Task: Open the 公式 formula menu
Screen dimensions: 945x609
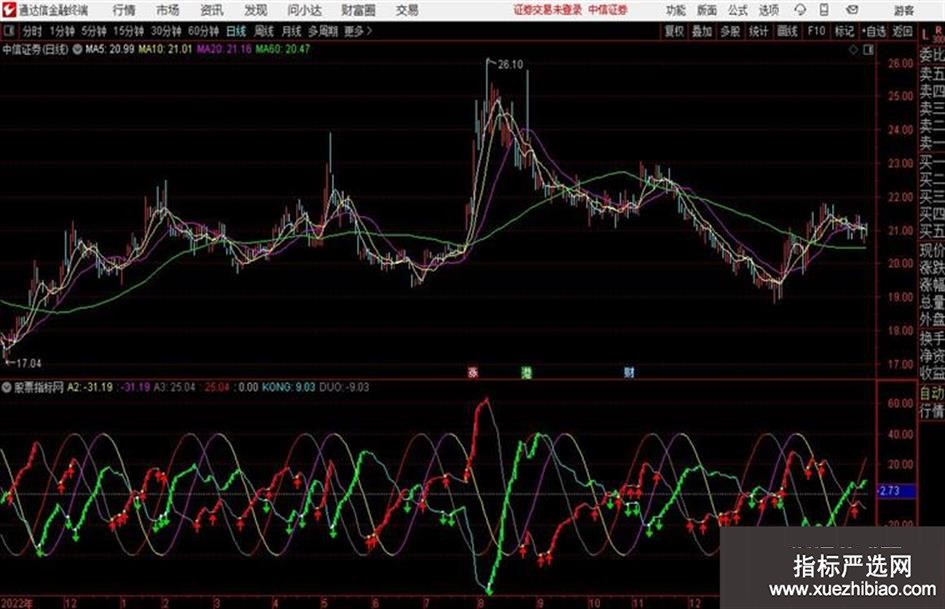Action: click(x=738, y=10)
